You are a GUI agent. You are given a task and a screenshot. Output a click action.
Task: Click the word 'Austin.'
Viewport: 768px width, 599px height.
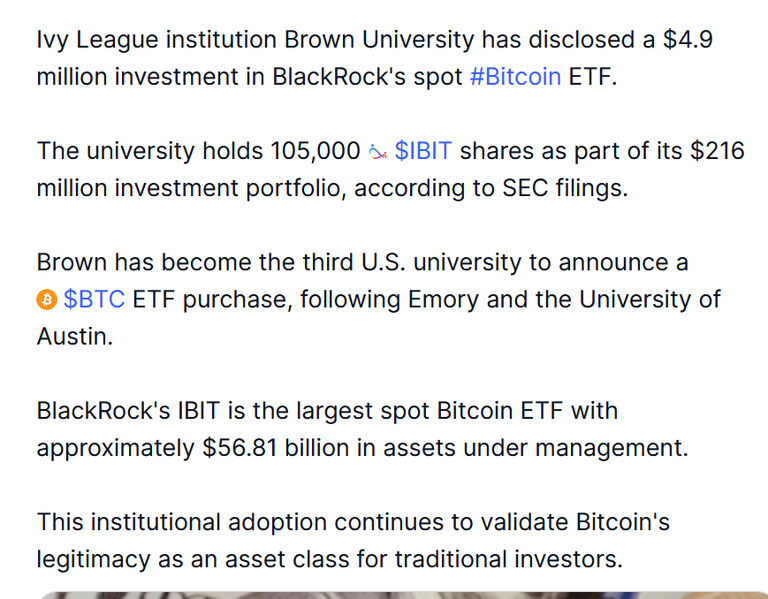pos(75,336)
